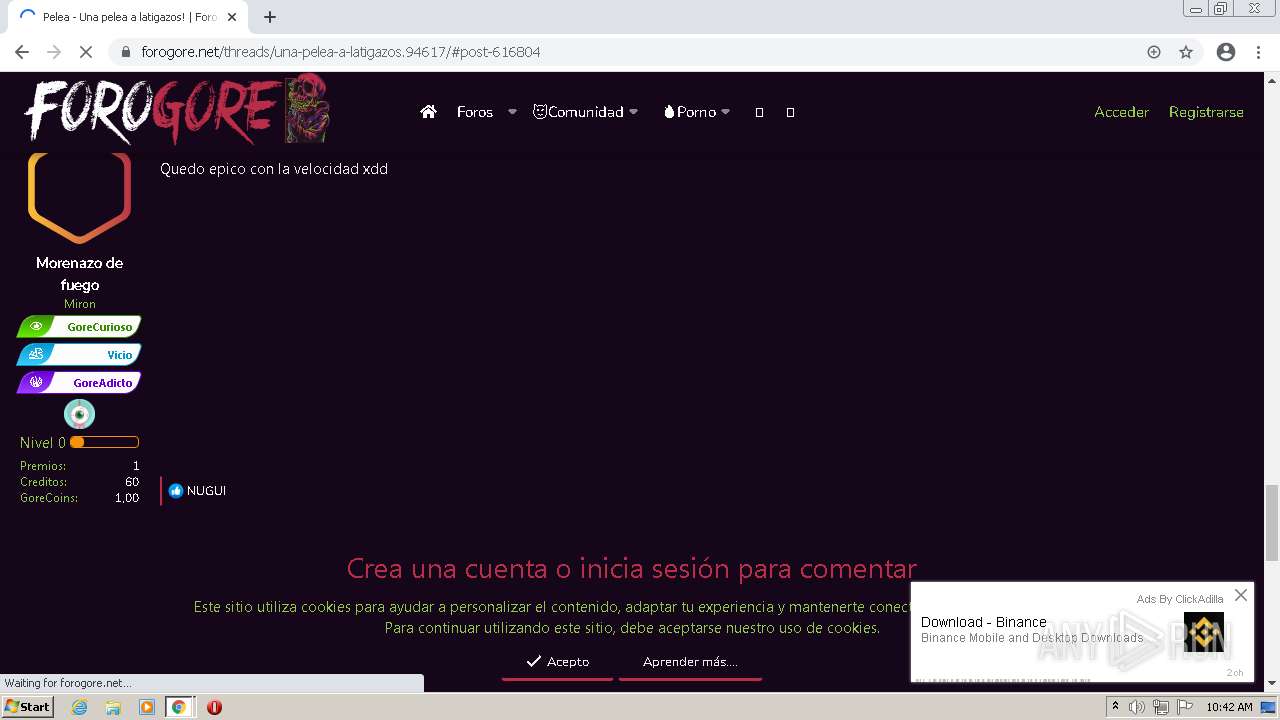Viewport: 1280px width, 720px height.
Task: Click the NUGUI username link
Action: 206,491
